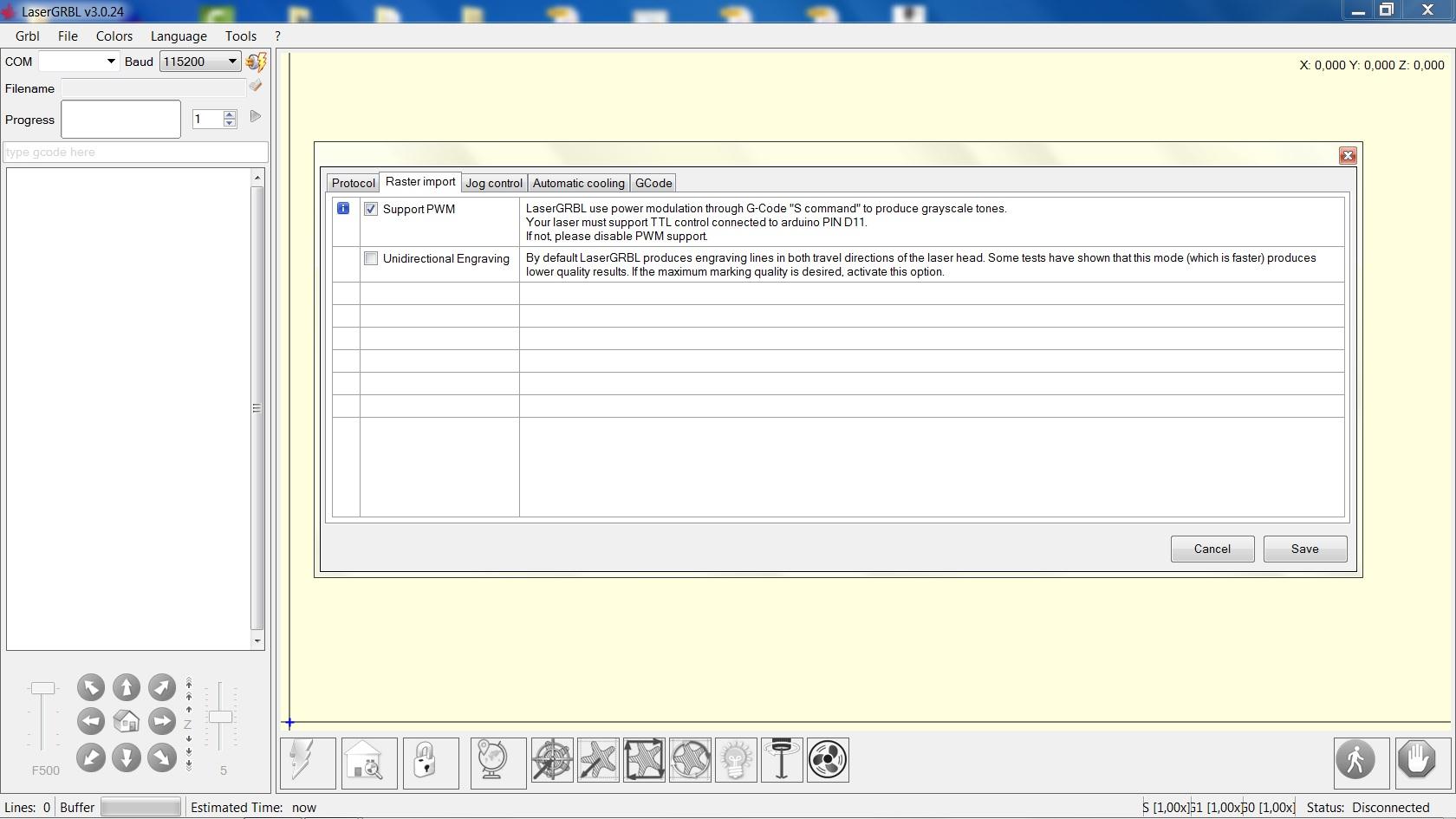This screenshot has width=1456, height=819.
Task: Jog down with the down arrow button
Action: coord(127,757)
